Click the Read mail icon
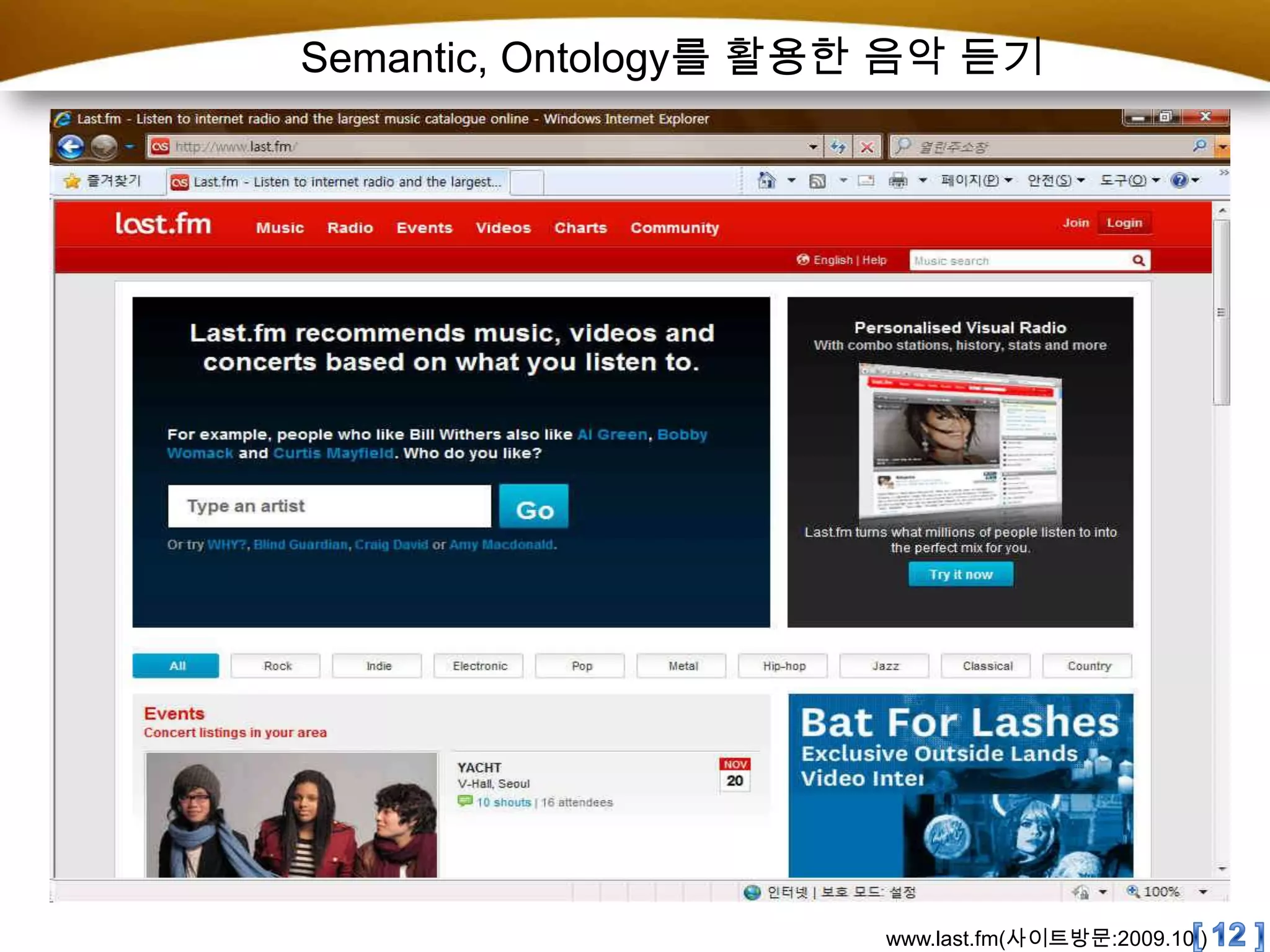Viewport: 1270px width, 952px height. coord(866,180)
